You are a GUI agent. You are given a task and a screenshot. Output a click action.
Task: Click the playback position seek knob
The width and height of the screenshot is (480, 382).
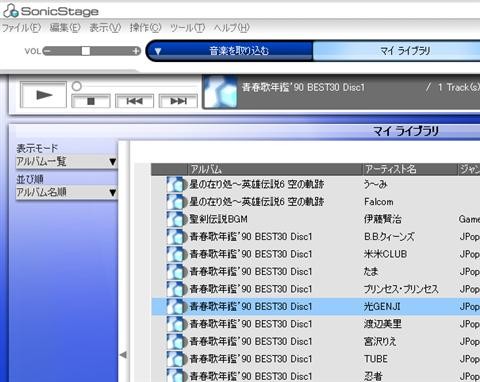77,86
